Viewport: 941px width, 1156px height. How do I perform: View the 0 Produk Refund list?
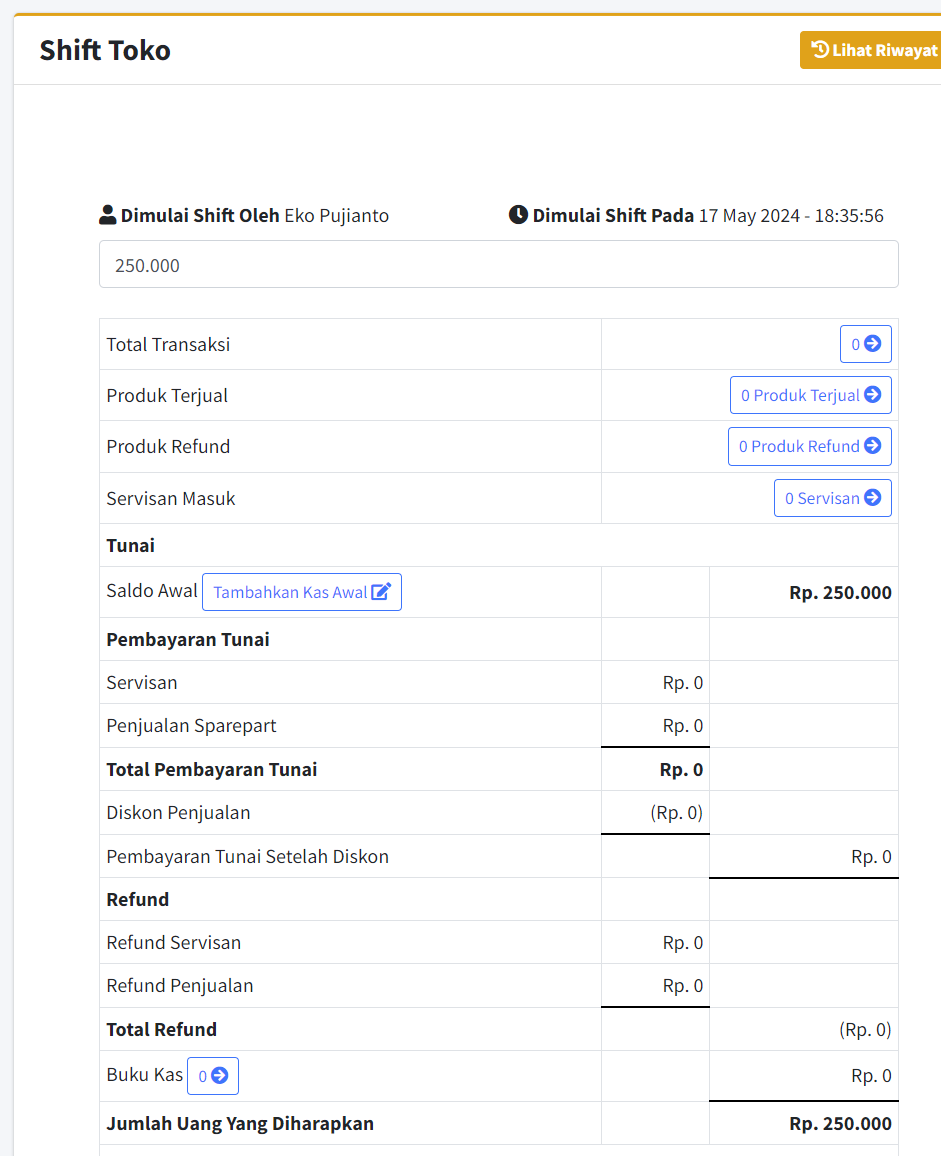tap(798, 446)
